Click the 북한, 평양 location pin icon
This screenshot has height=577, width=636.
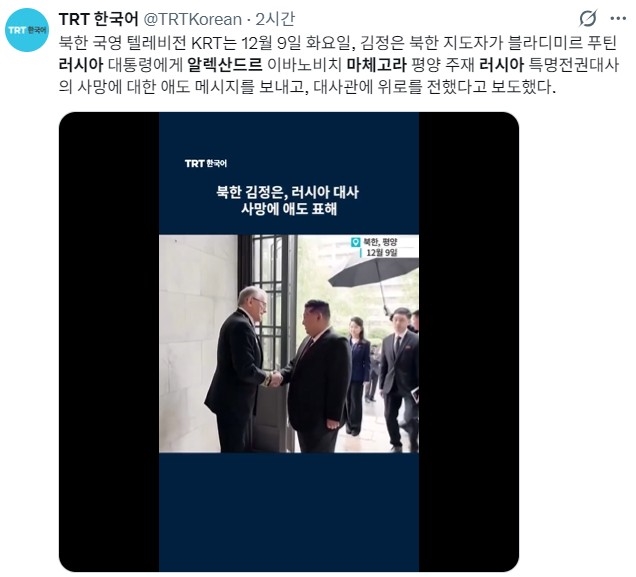(x=355, y=242)
